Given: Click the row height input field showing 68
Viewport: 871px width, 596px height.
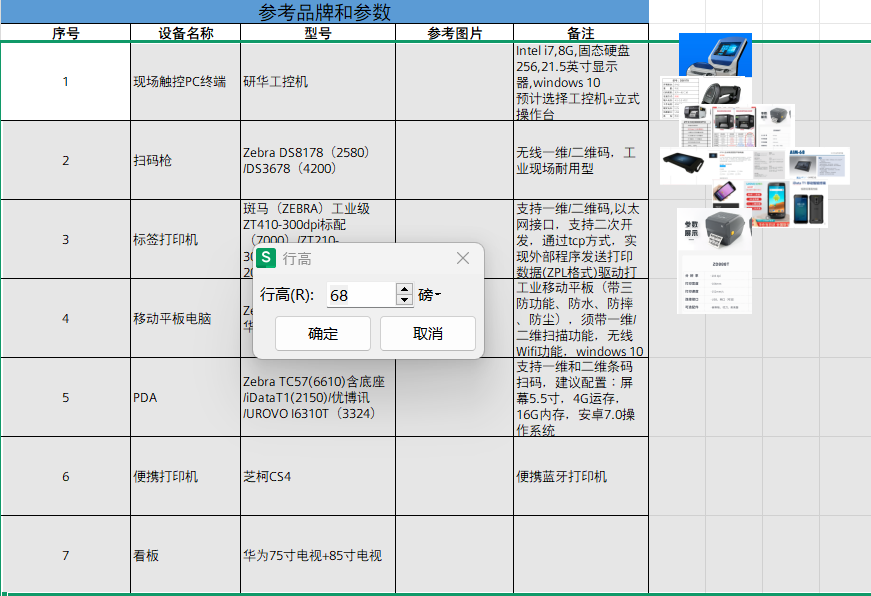Looking at the screenshot, I should pos(361,295).
